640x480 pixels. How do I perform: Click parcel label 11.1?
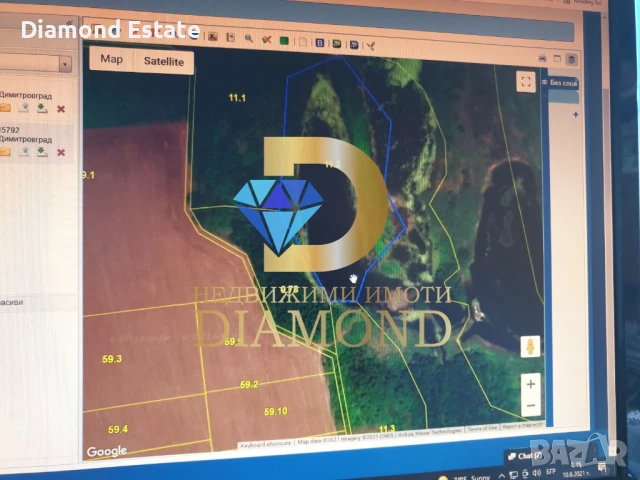237,98
